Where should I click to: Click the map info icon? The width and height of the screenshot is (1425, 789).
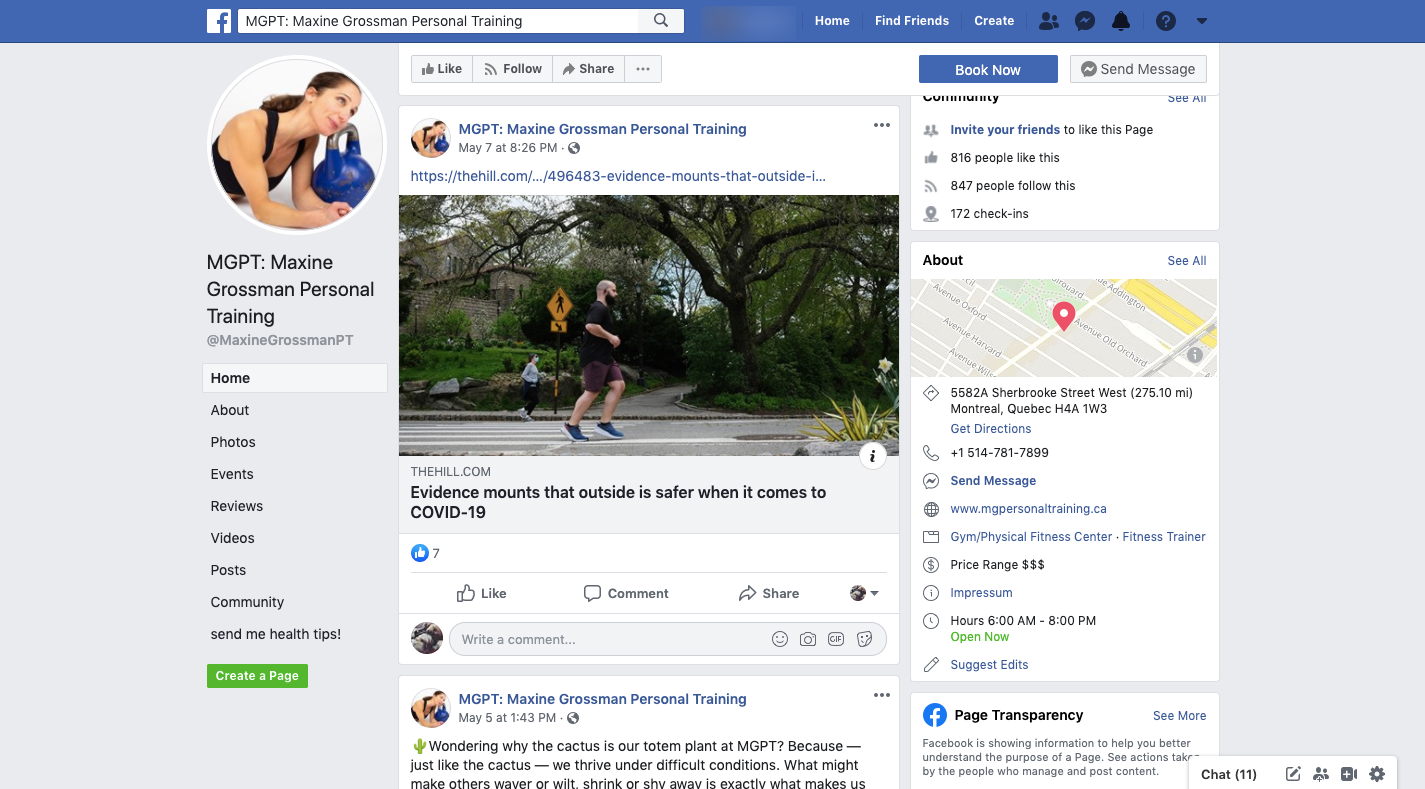pos(1194,355)
